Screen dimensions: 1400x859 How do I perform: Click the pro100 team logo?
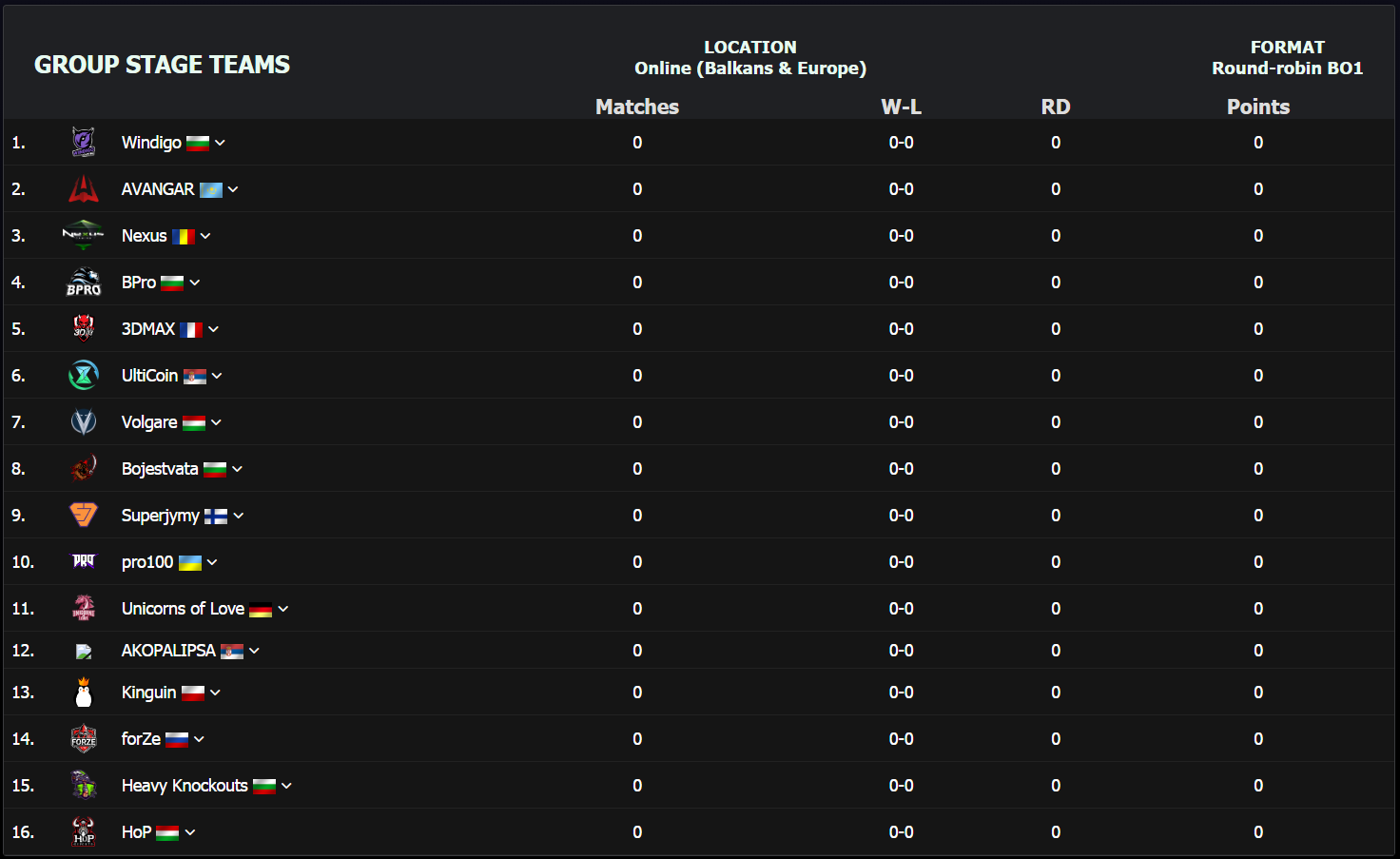click(x=84, y=561)
